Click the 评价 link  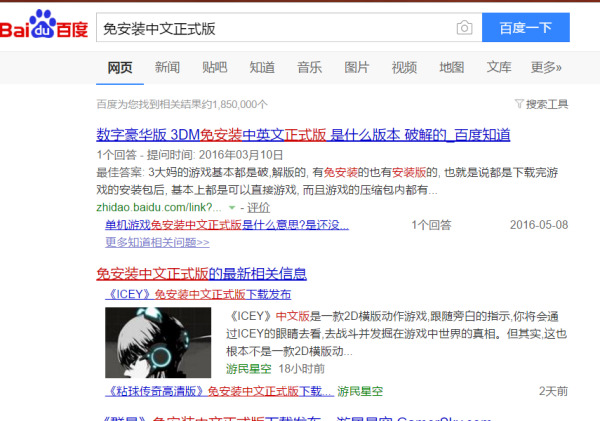point(258,207)
